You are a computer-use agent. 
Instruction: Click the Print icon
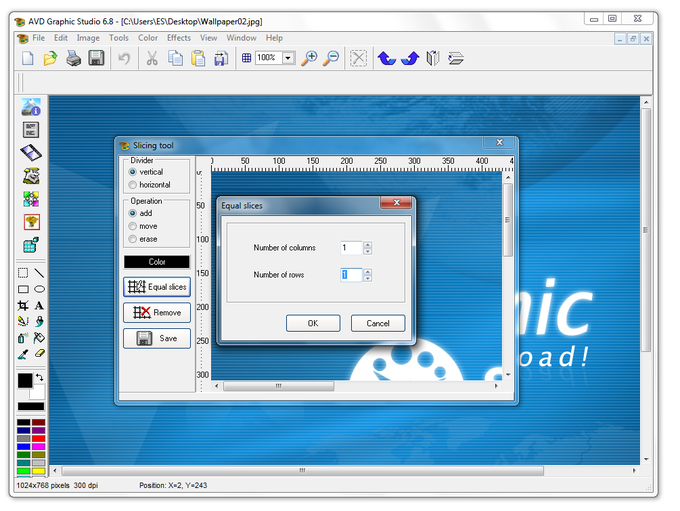click(73, 58)
